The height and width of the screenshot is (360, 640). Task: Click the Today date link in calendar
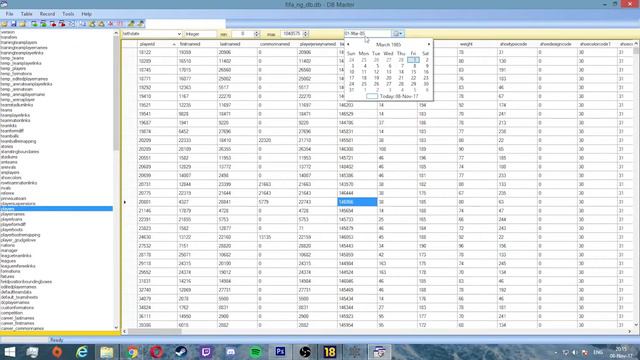[x=392, y=96]
